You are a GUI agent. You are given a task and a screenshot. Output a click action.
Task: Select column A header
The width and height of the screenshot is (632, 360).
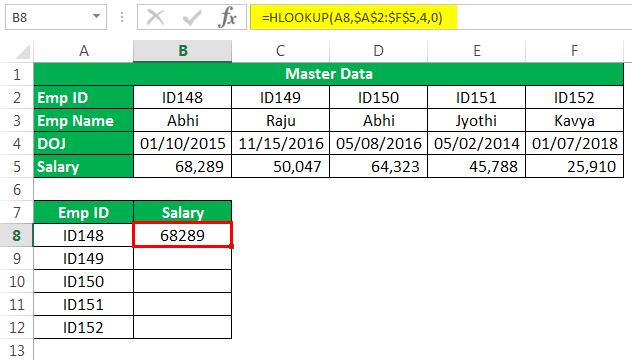click(x=83, y=51)
